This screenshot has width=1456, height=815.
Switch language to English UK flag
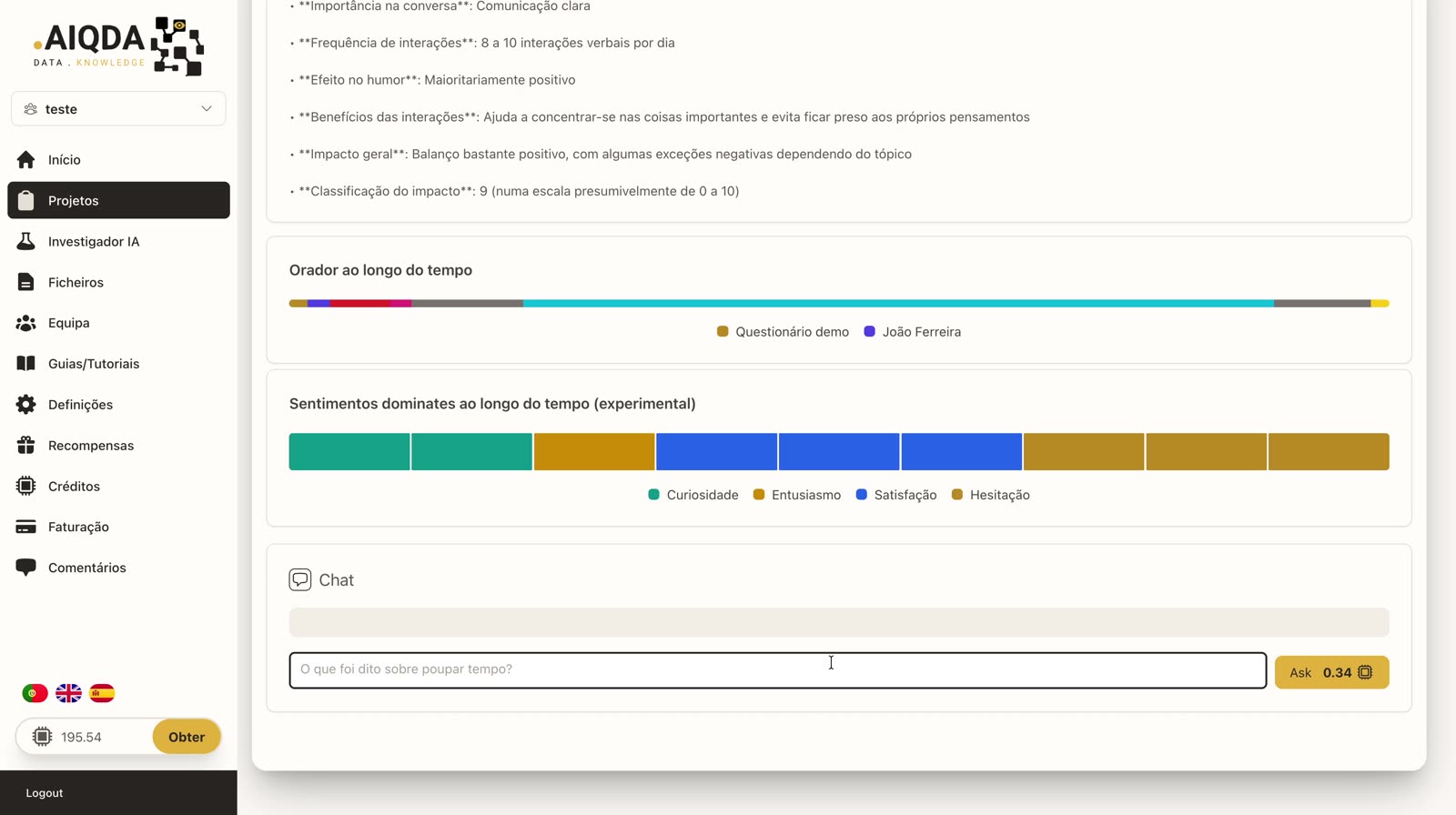click(68, 693)
